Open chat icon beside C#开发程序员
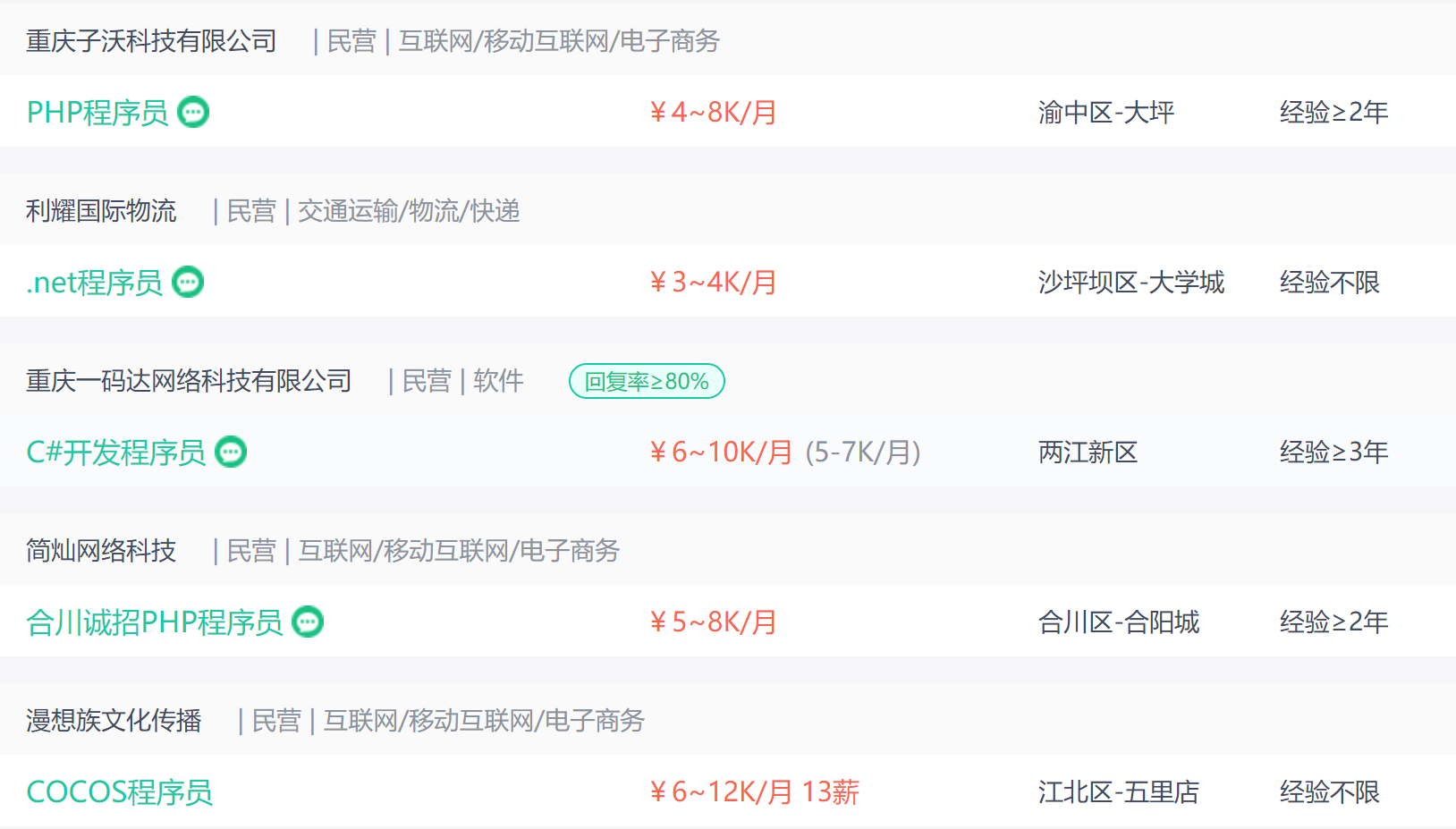1456x829 pixels. coord(231,452)
